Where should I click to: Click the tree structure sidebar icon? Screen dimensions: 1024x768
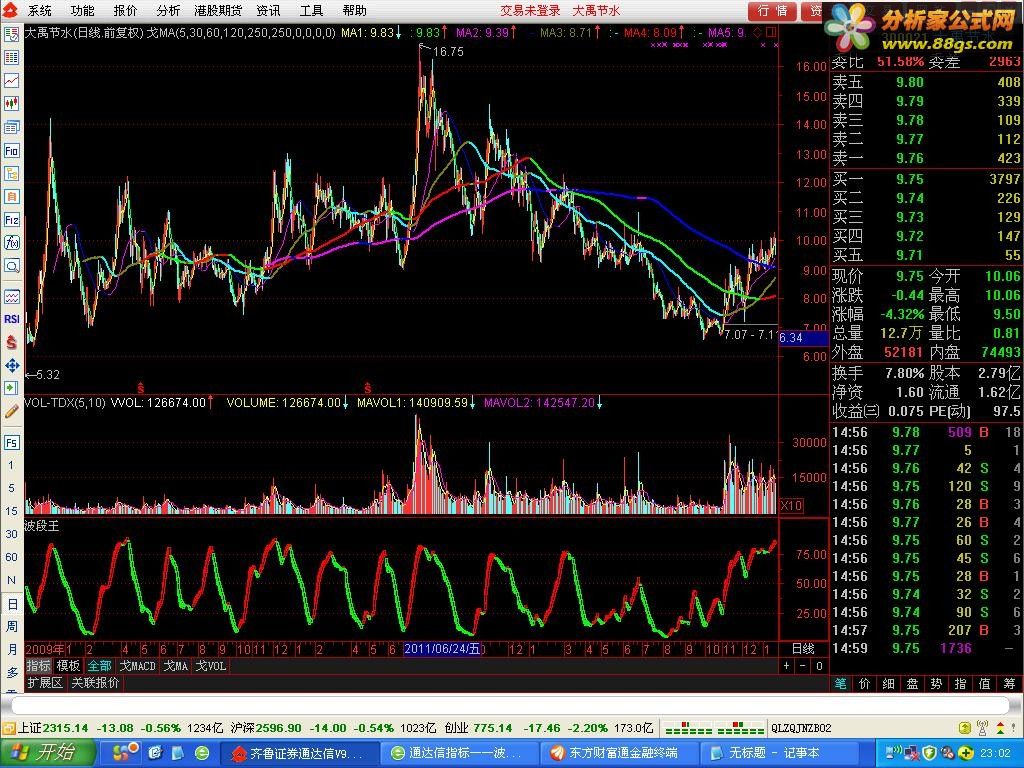12,174
